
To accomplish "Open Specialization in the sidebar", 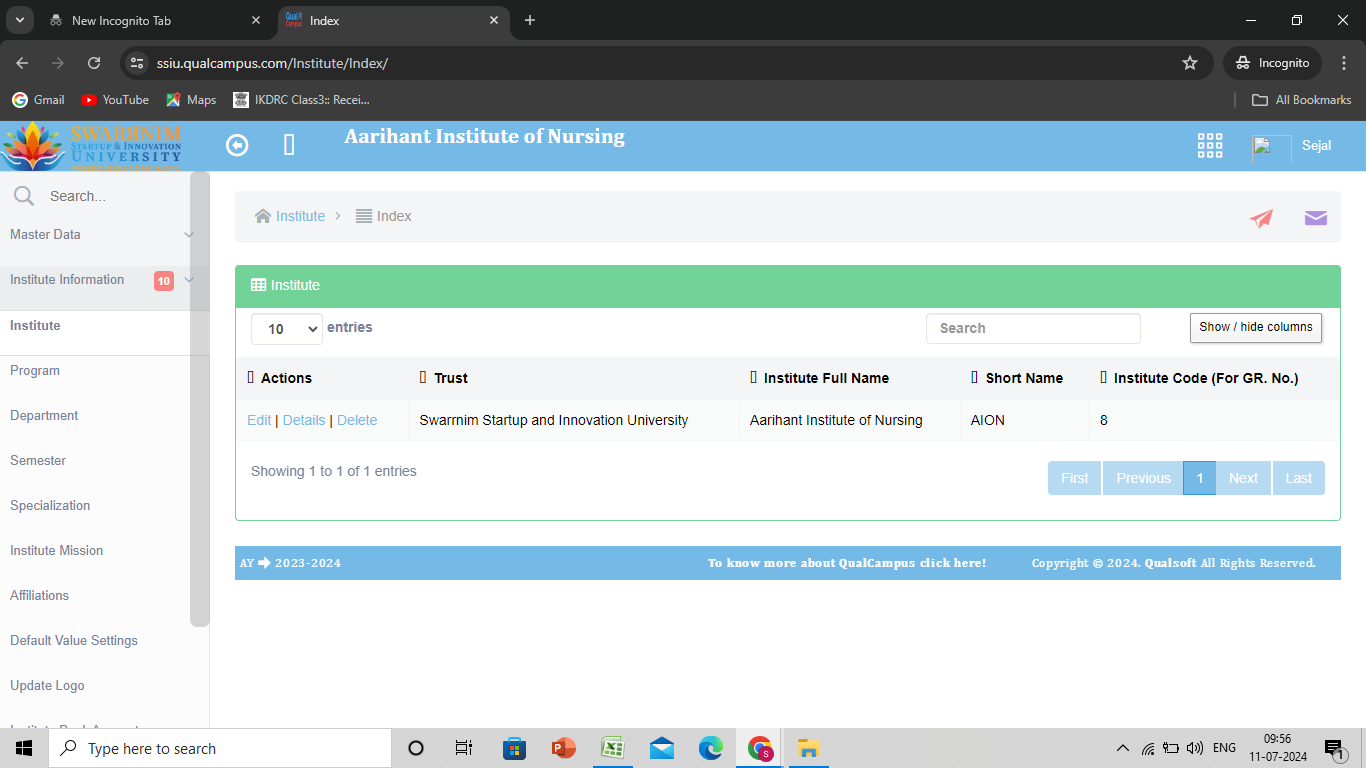I will tap(50, 506).
